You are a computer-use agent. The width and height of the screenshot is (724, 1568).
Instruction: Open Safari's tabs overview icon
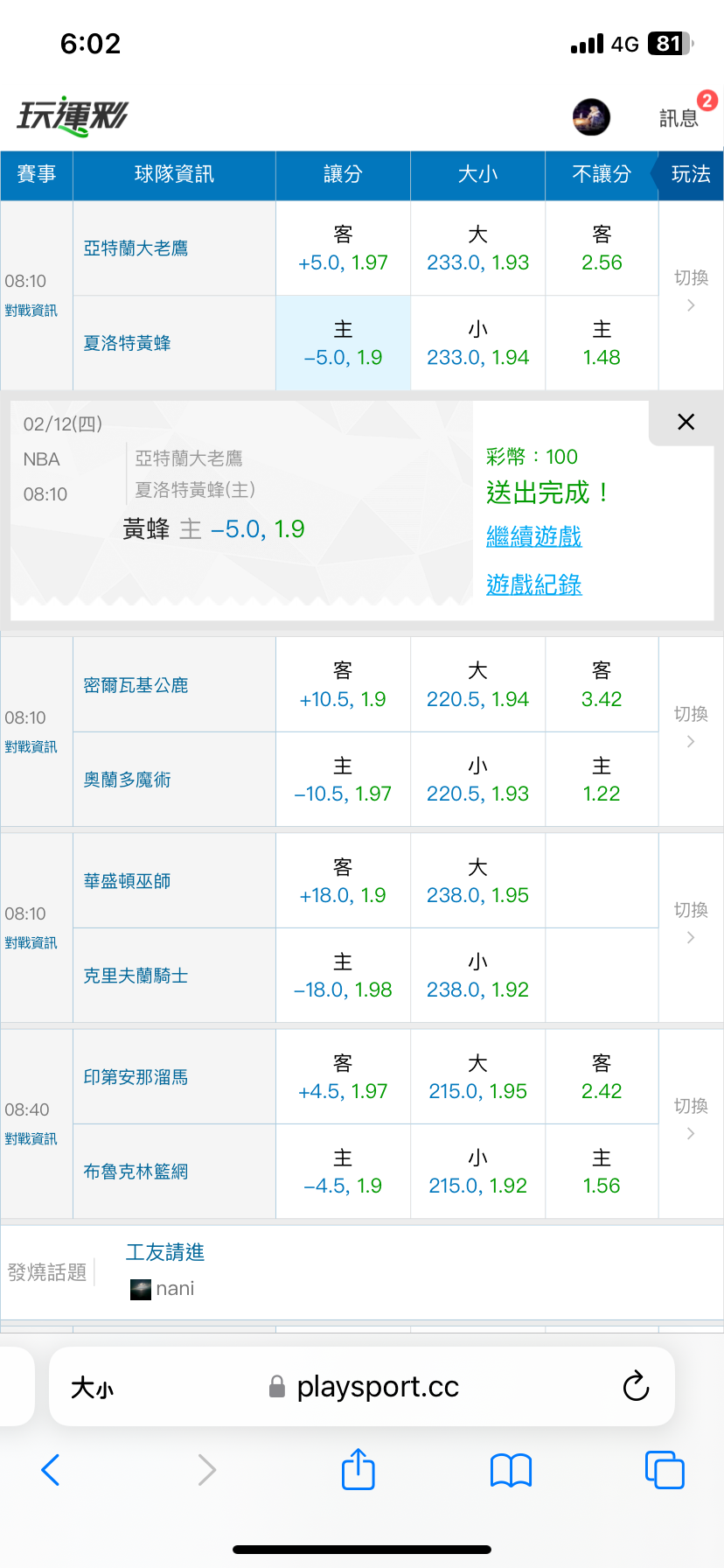coord(665,1470)
